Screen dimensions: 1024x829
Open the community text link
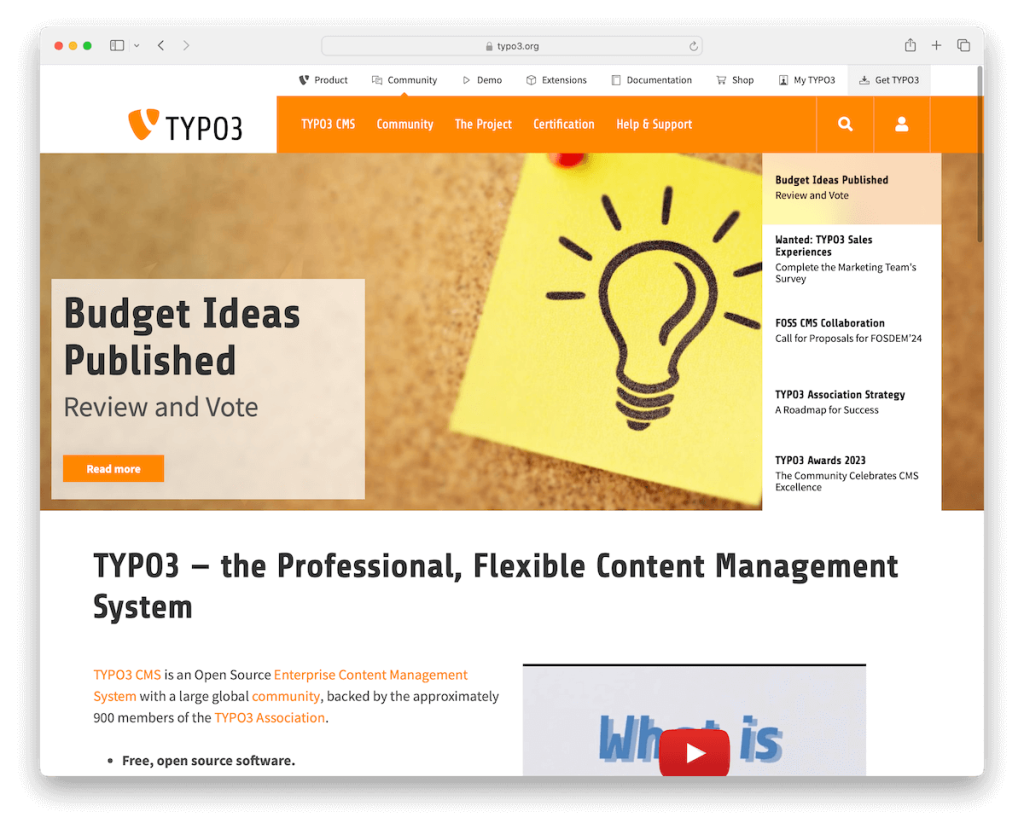(x=285, y=696)
